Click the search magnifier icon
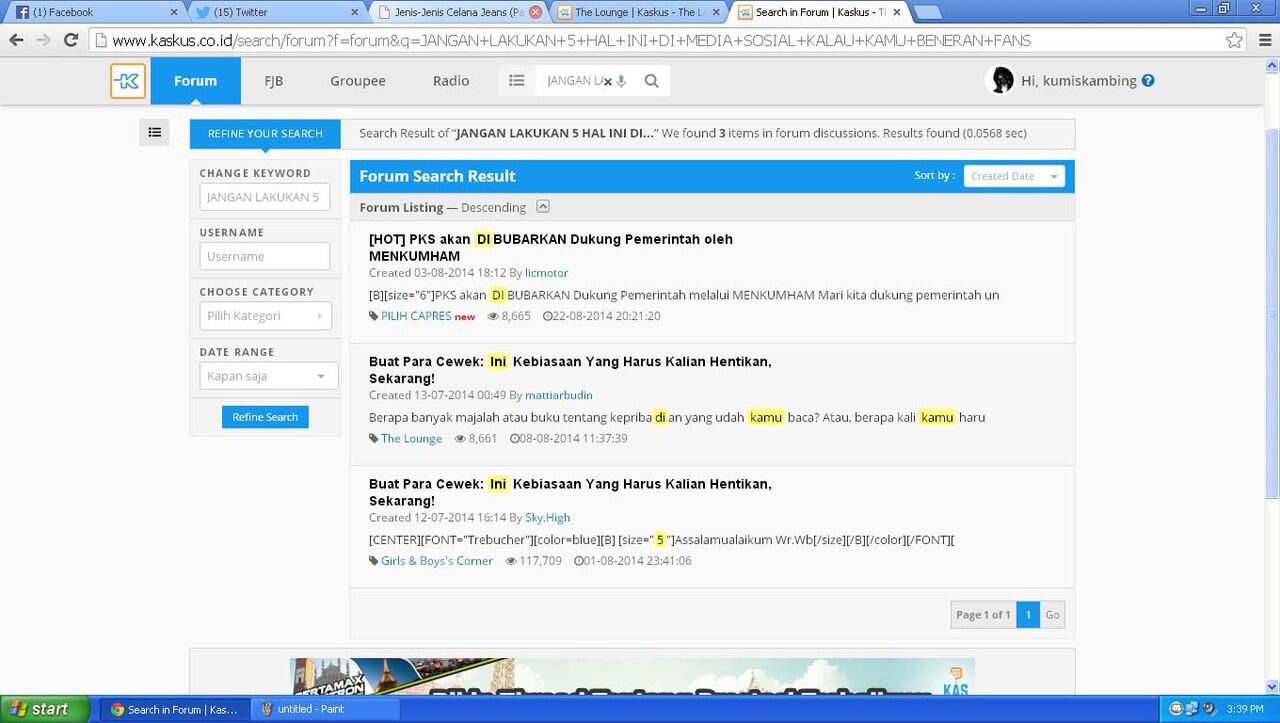The width and height of the screenshot is (1280, 723). coord(651,81)
